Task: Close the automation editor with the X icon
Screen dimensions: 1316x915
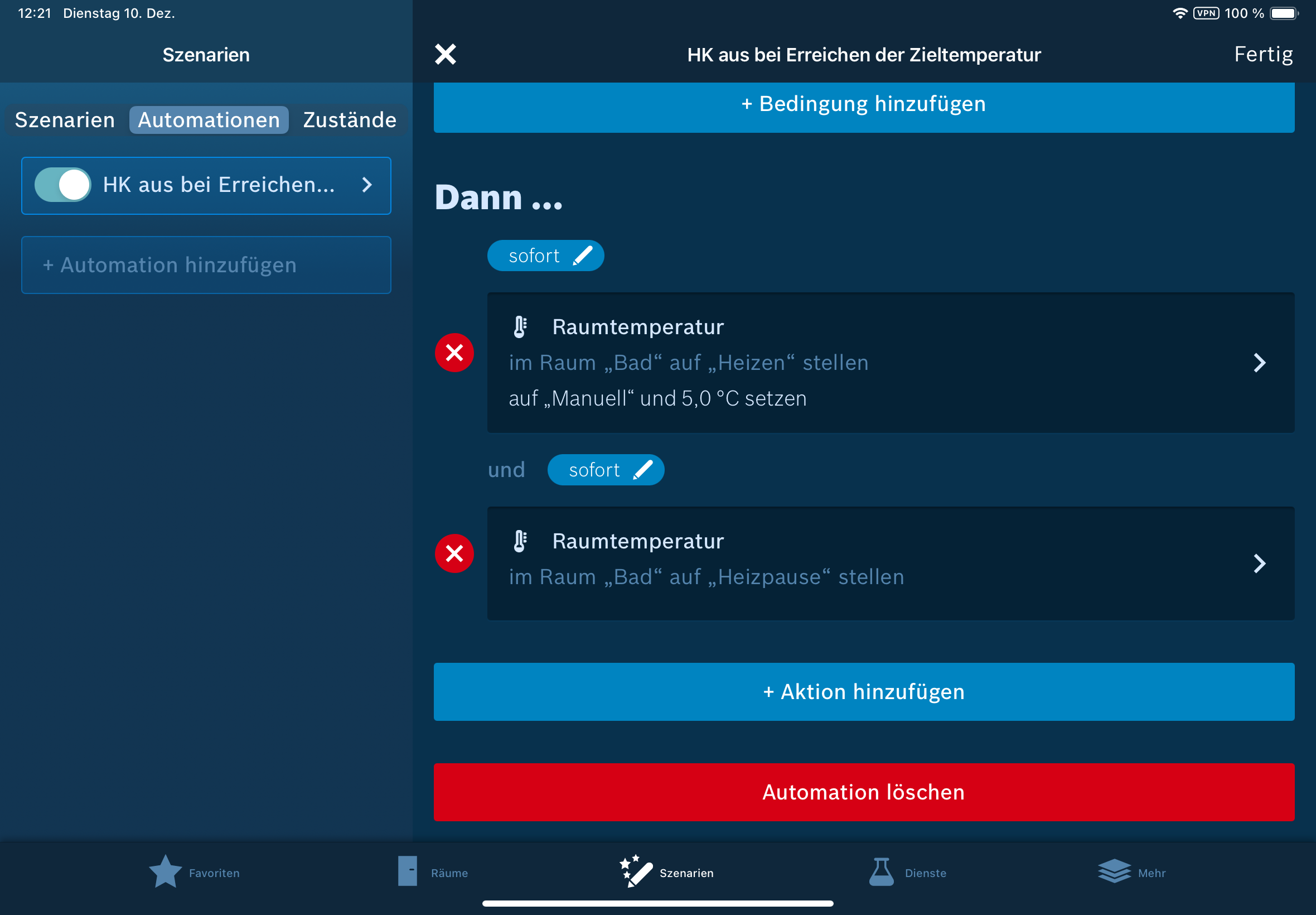Action: [x=445, y=55]
